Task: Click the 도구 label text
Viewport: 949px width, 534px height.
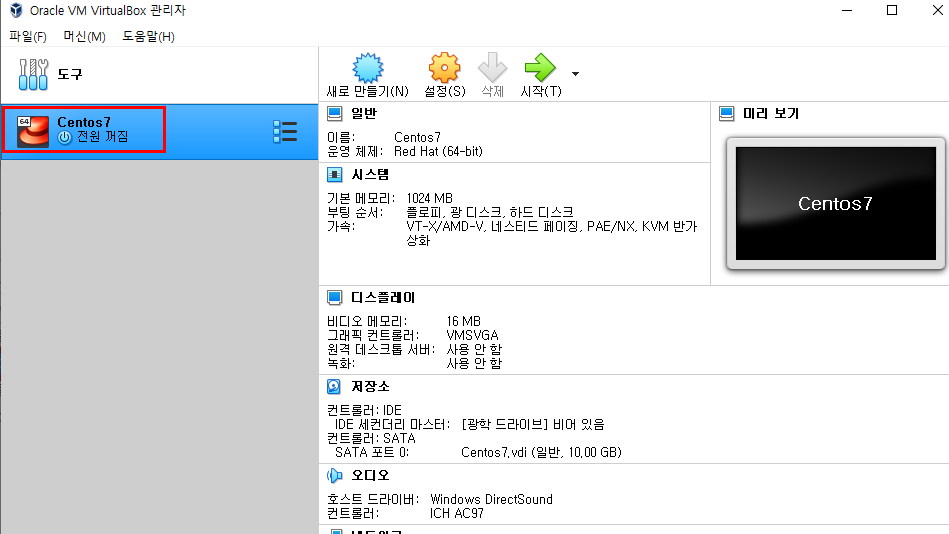Action: [x=70, y=74]
